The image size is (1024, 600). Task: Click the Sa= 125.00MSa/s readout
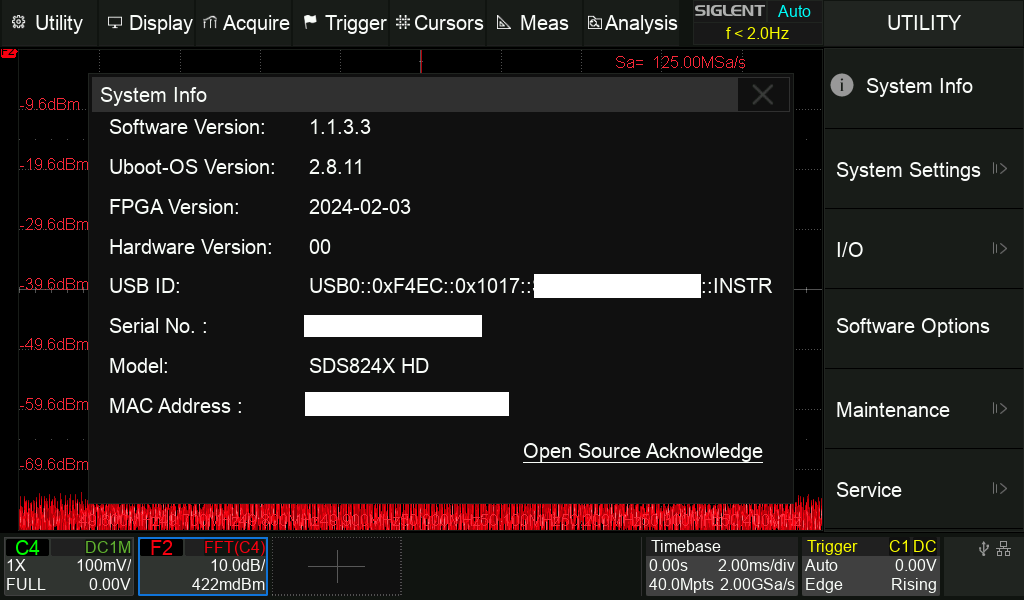point(680,63)
